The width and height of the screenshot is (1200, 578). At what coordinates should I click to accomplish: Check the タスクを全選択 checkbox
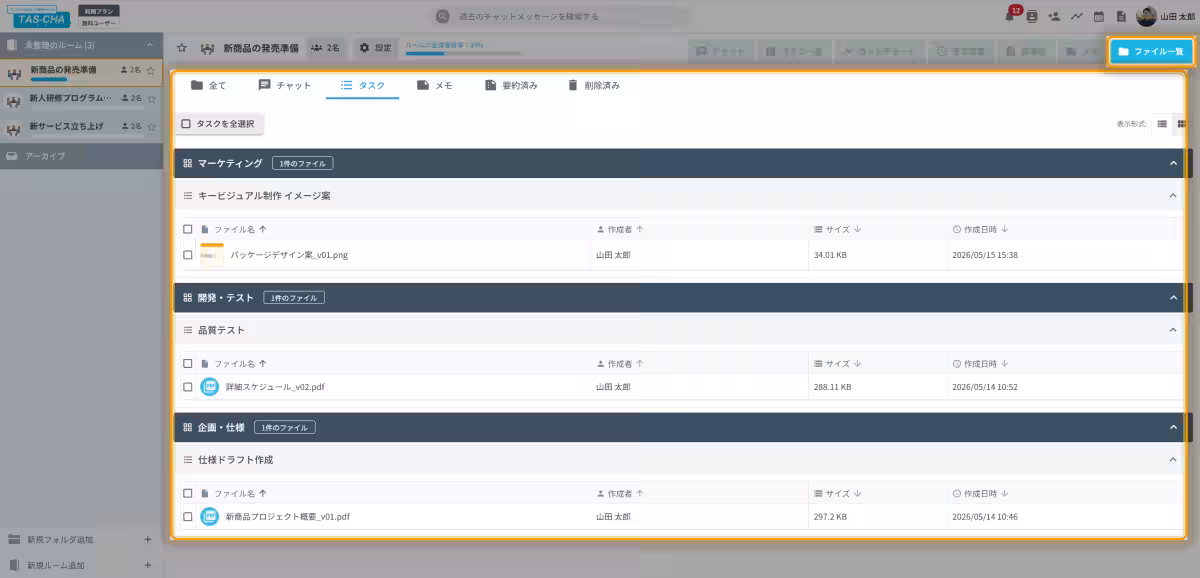click(186, 124)
